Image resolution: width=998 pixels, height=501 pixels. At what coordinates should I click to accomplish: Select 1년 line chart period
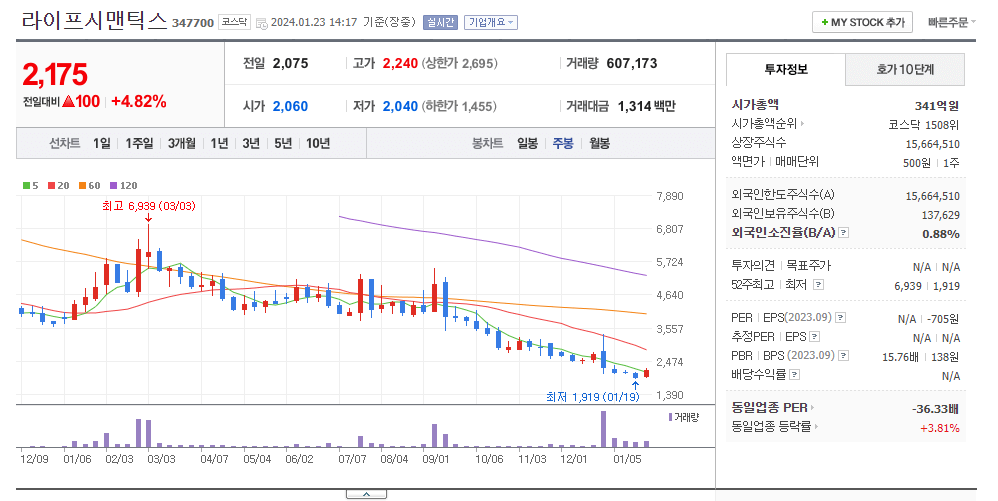pyautogui.click(x=219, y=143)
